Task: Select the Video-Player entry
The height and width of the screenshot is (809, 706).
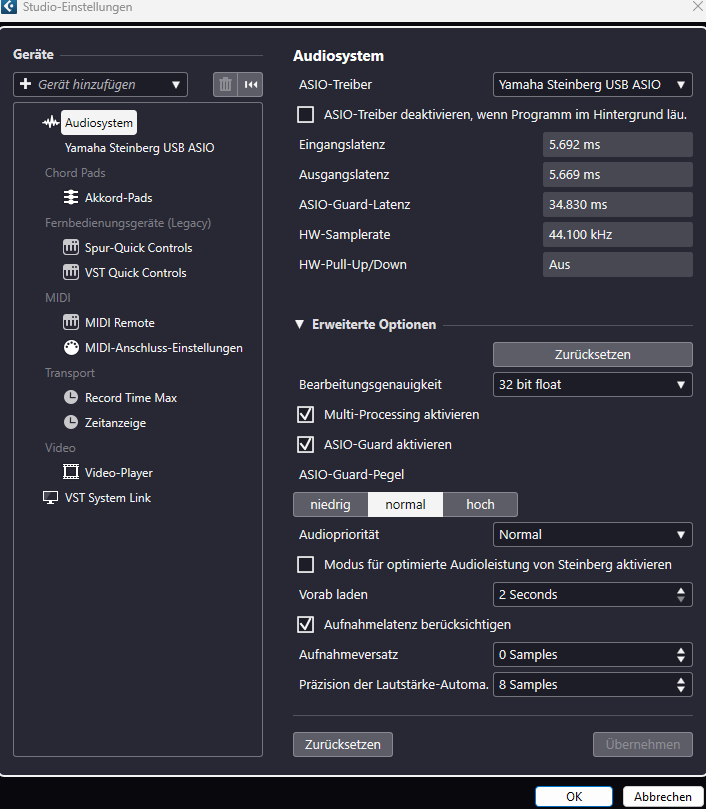Action: click(x=118, y=473)
